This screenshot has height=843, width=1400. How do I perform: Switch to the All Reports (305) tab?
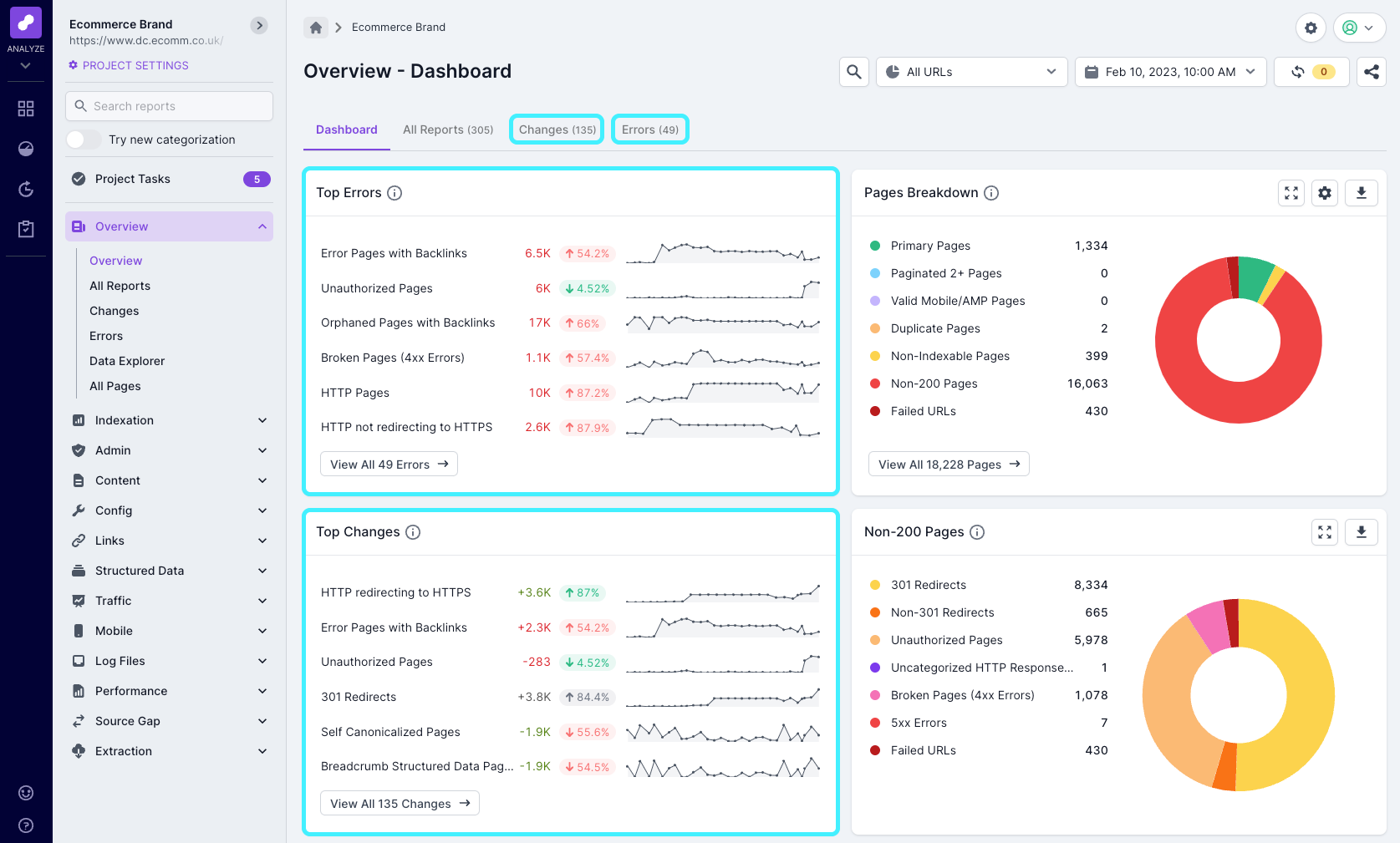click(448, 129)
